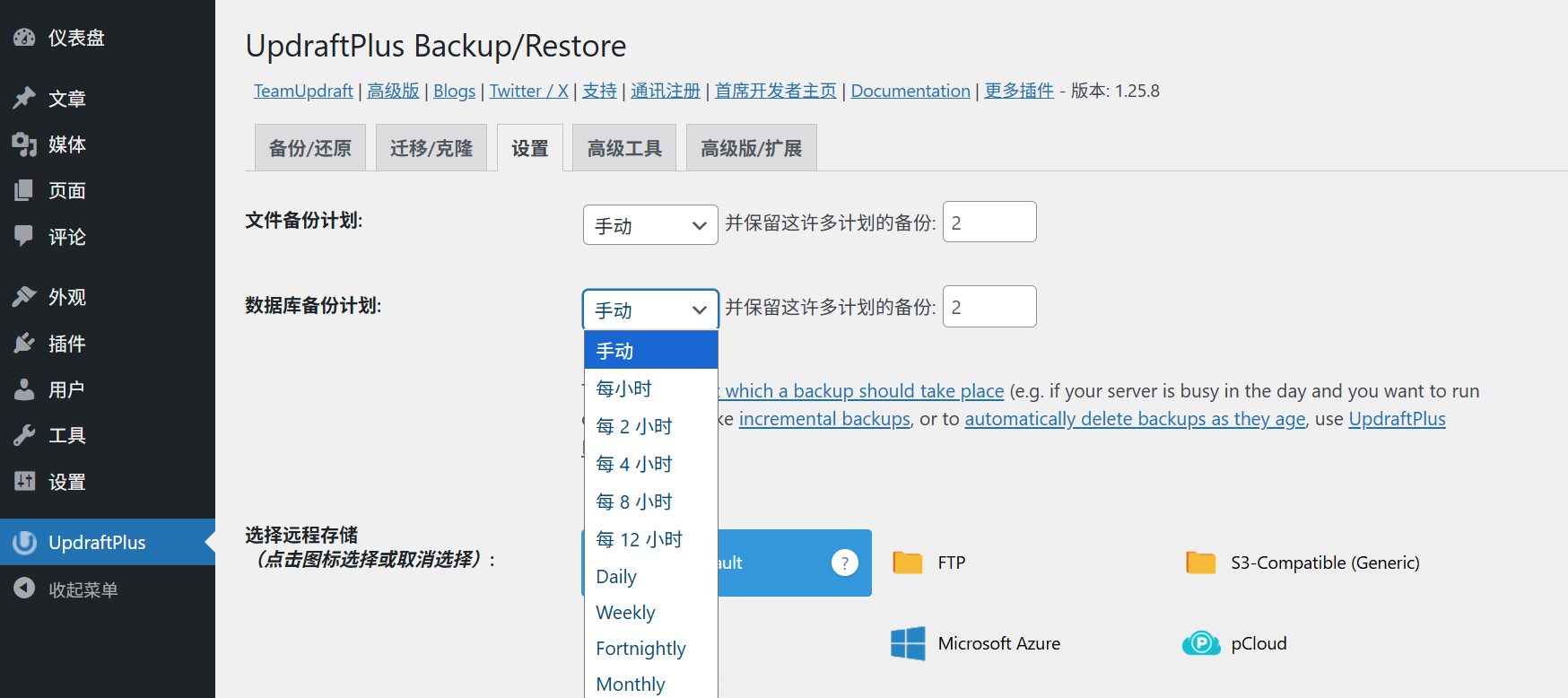The width and height of the screenshot is (1568, 698).
Task: Open the Blogs link
Action: coord(455,91)
